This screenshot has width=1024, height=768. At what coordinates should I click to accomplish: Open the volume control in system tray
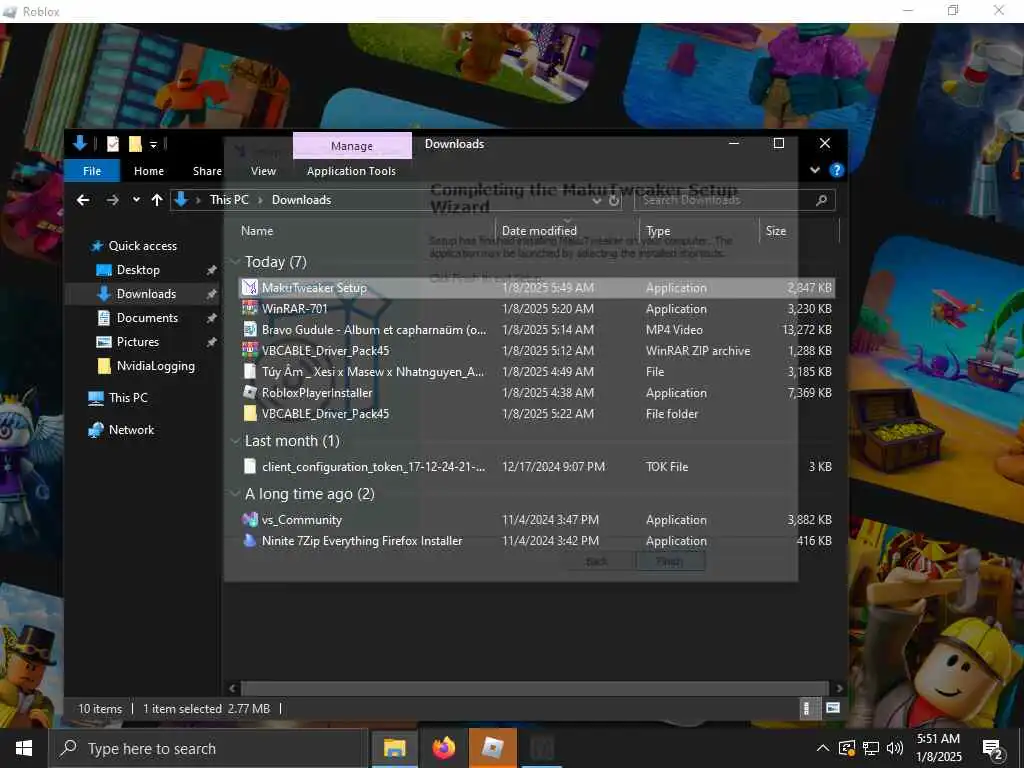(895, 748)
